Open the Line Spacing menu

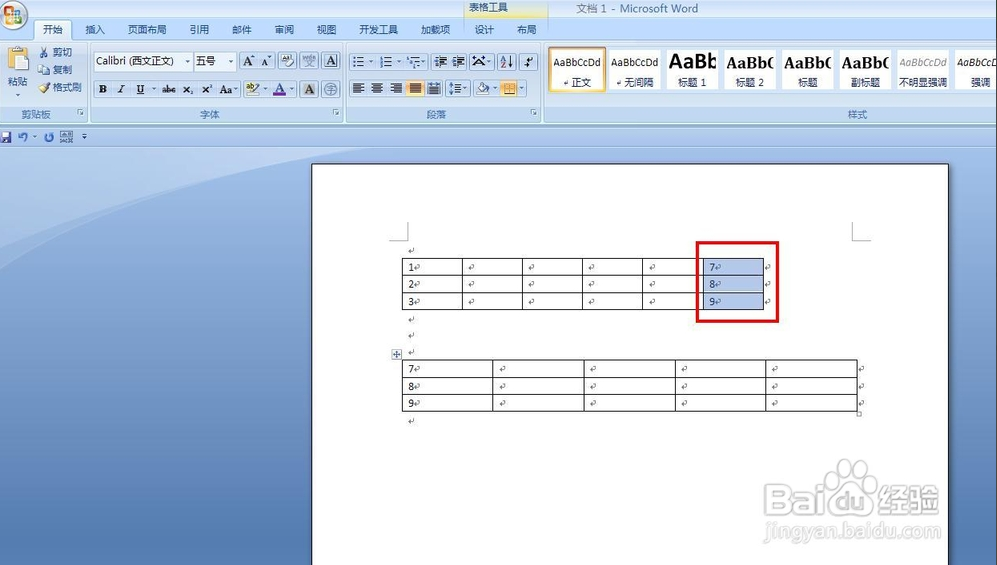pyautogui.click(x=457, y=88)
